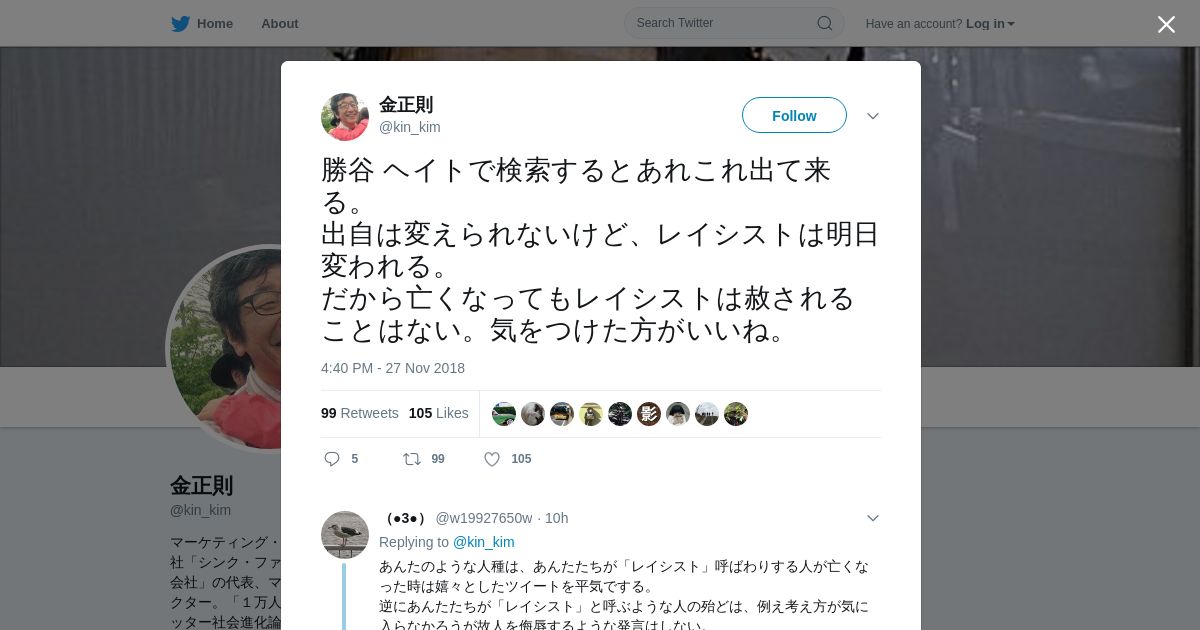Open the tweet timestamp 4:40 PM - 27 Nov 2018
The height and width of the screenshot is (630, 1200).
pyautogui.click(x=393, y=368)
